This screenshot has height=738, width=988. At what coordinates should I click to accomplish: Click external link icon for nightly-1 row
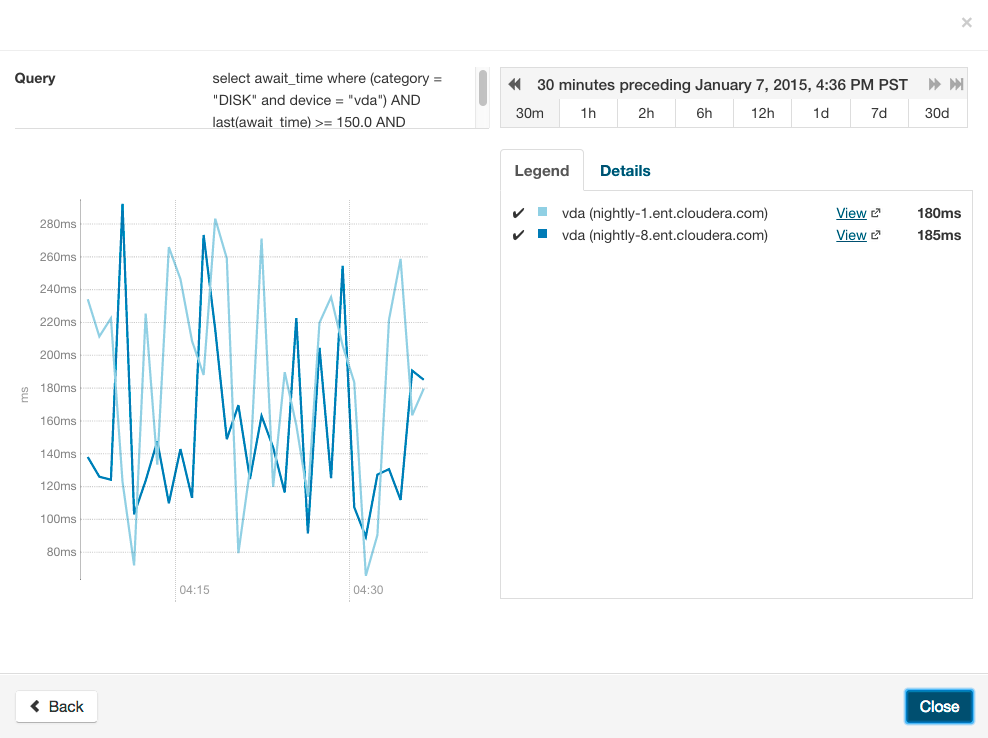[x=876, y=213]
